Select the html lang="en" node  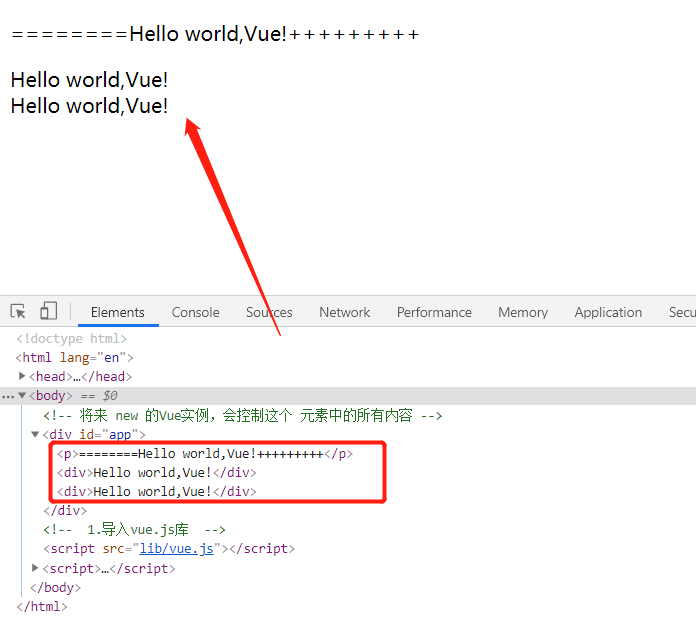74,357
